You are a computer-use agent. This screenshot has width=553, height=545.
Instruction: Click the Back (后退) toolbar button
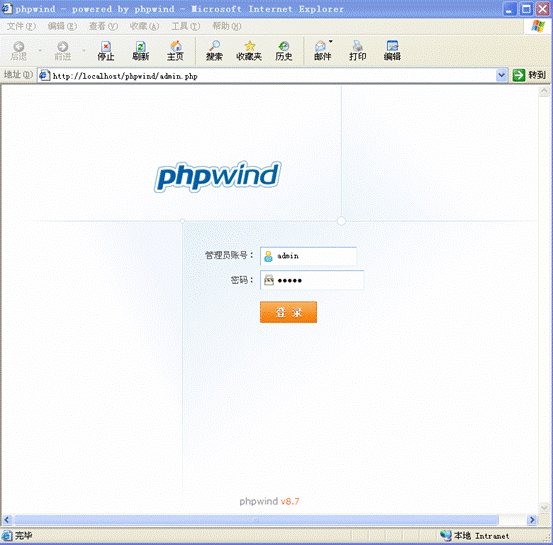tap(19, 51)
